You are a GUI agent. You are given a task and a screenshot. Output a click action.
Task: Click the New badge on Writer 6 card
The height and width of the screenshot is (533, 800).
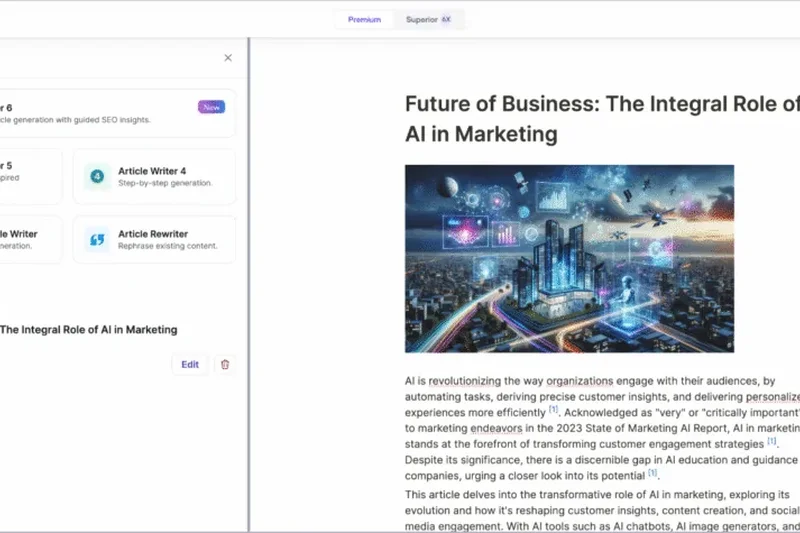212,107
